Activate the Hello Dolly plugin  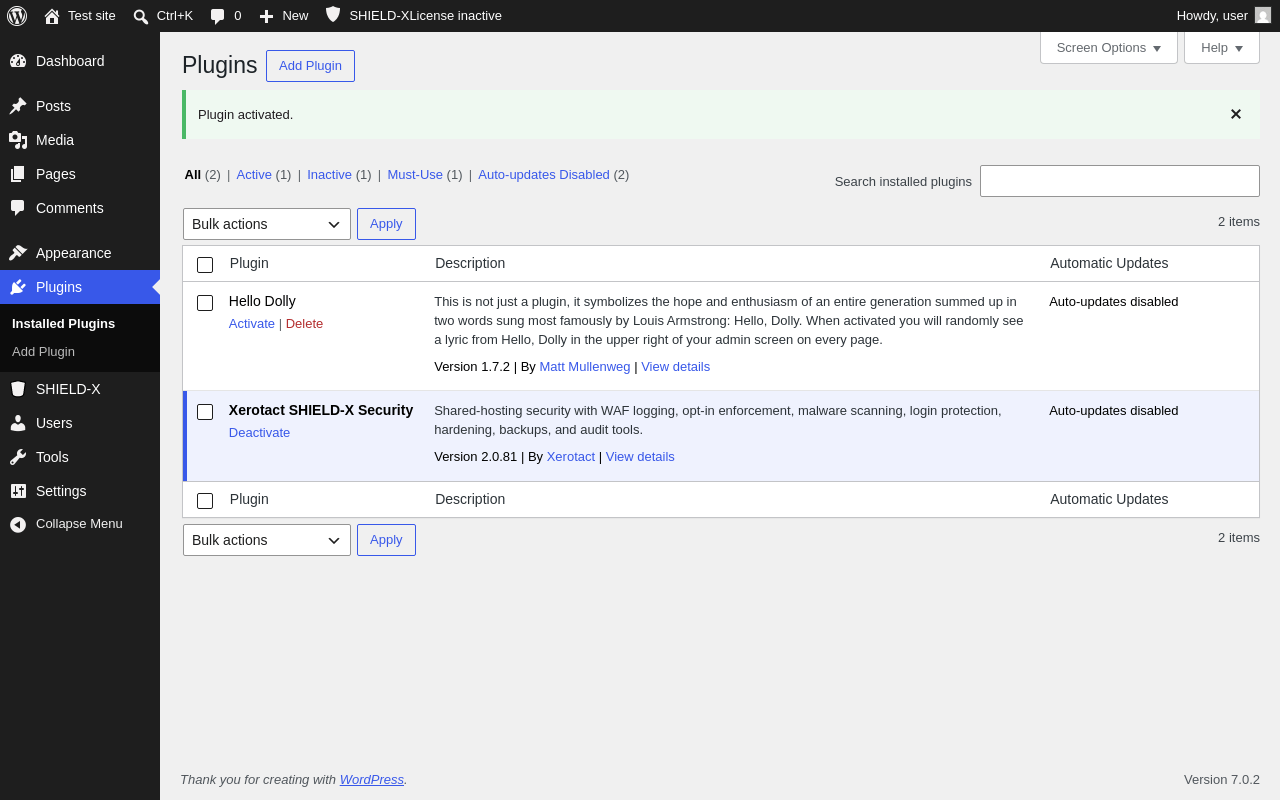coord(252,323)
